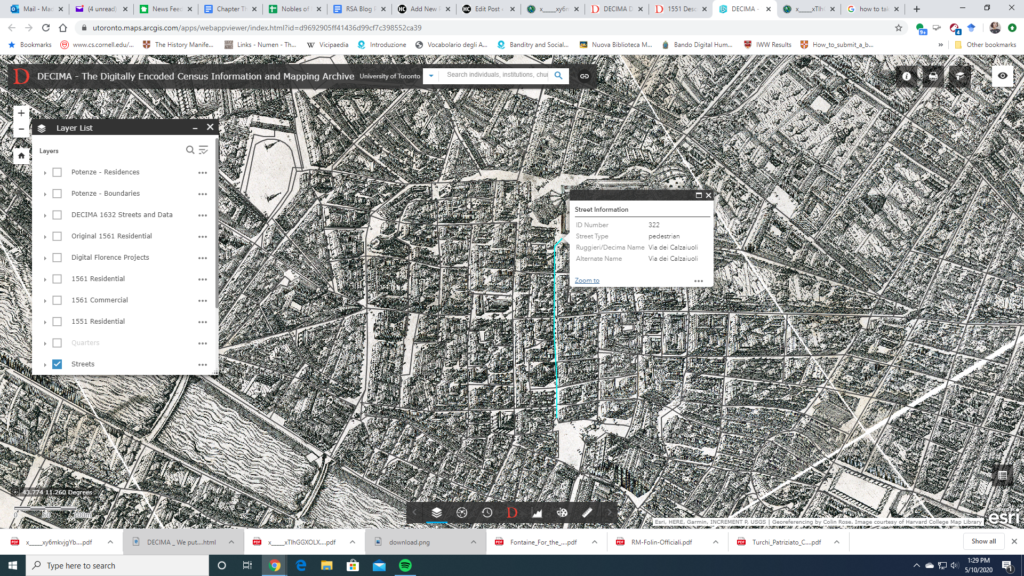Viewport: 1024px width, 576px height.
Task: Open the search source dropdown arrow
Action: point(431,76)
